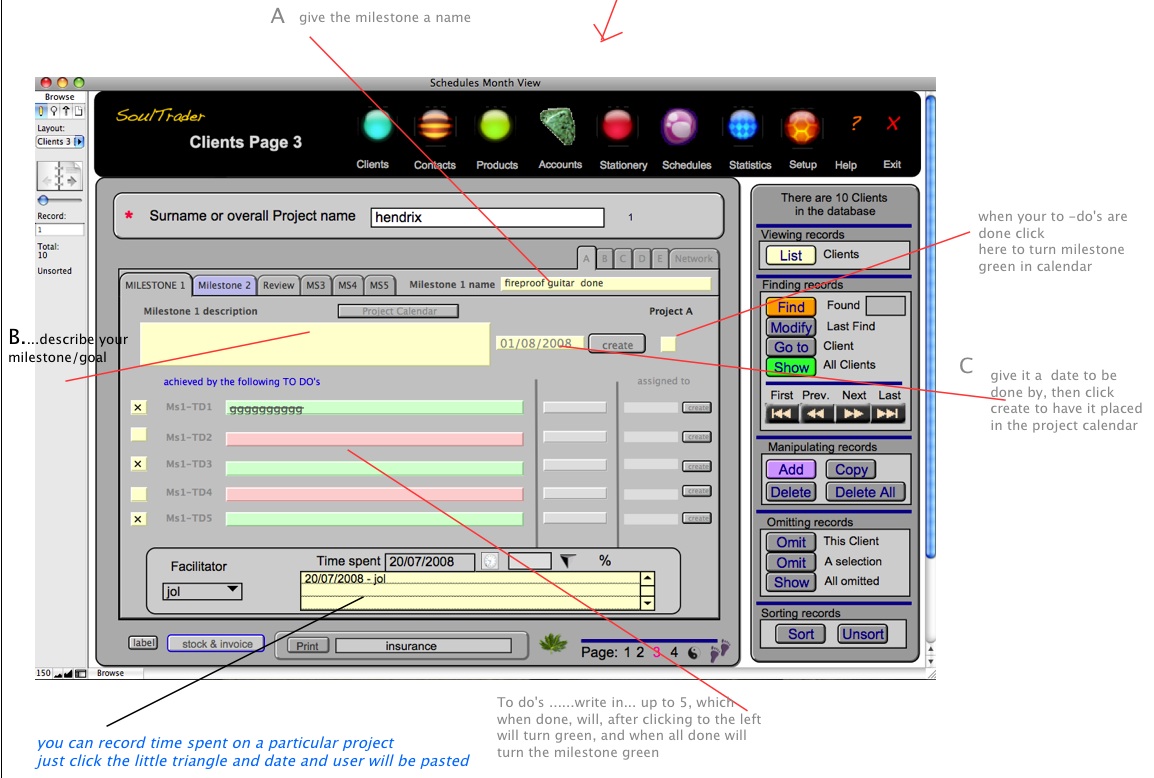Open the Setup orange orb icon

[801, 127]
